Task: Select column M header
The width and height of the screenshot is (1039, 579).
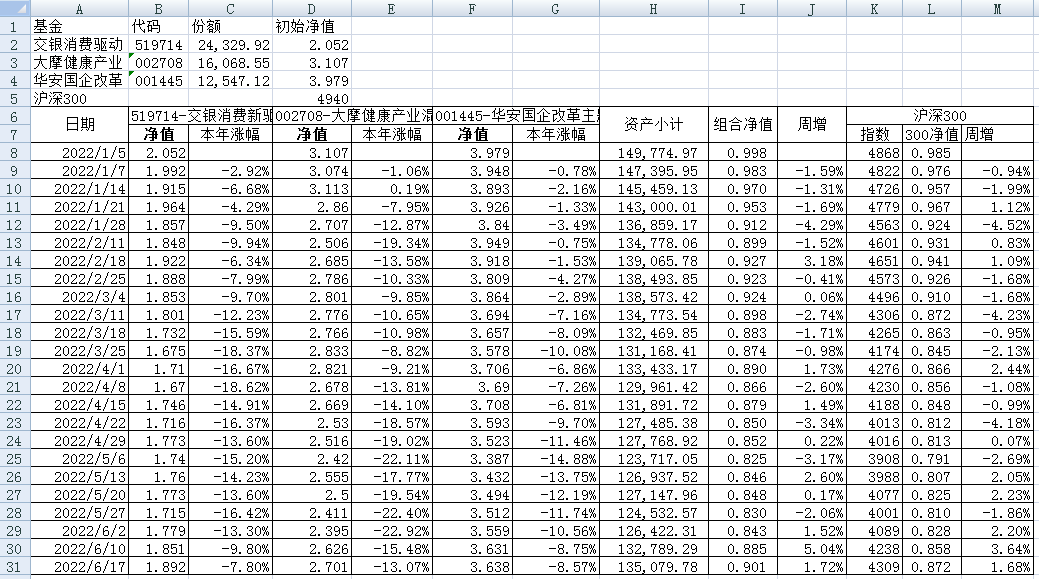Action: click(x=997, y=9)
